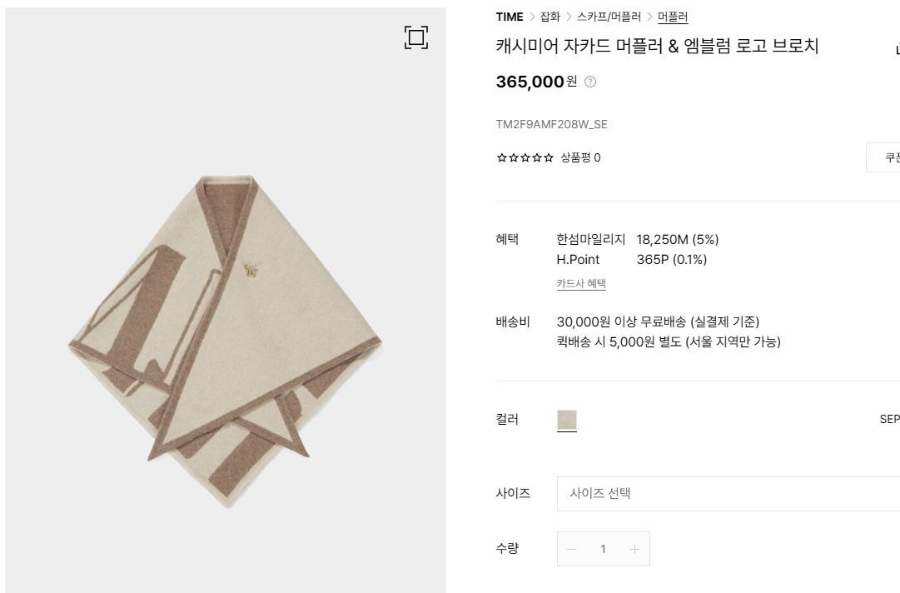Click the product title text
Viewport: 900px width, 593px height.
(x=657, y=46)
